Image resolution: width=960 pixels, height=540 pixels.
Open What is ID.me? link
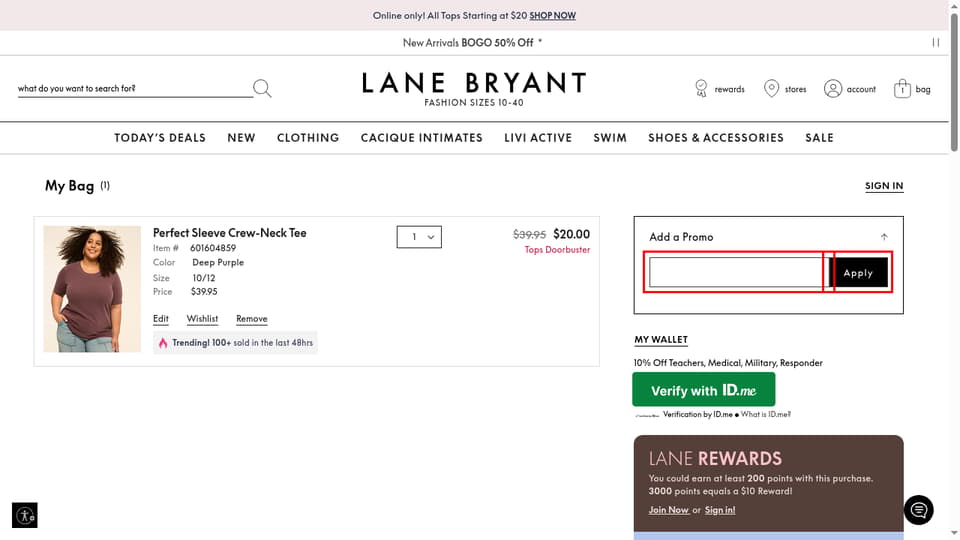[766, 414]
